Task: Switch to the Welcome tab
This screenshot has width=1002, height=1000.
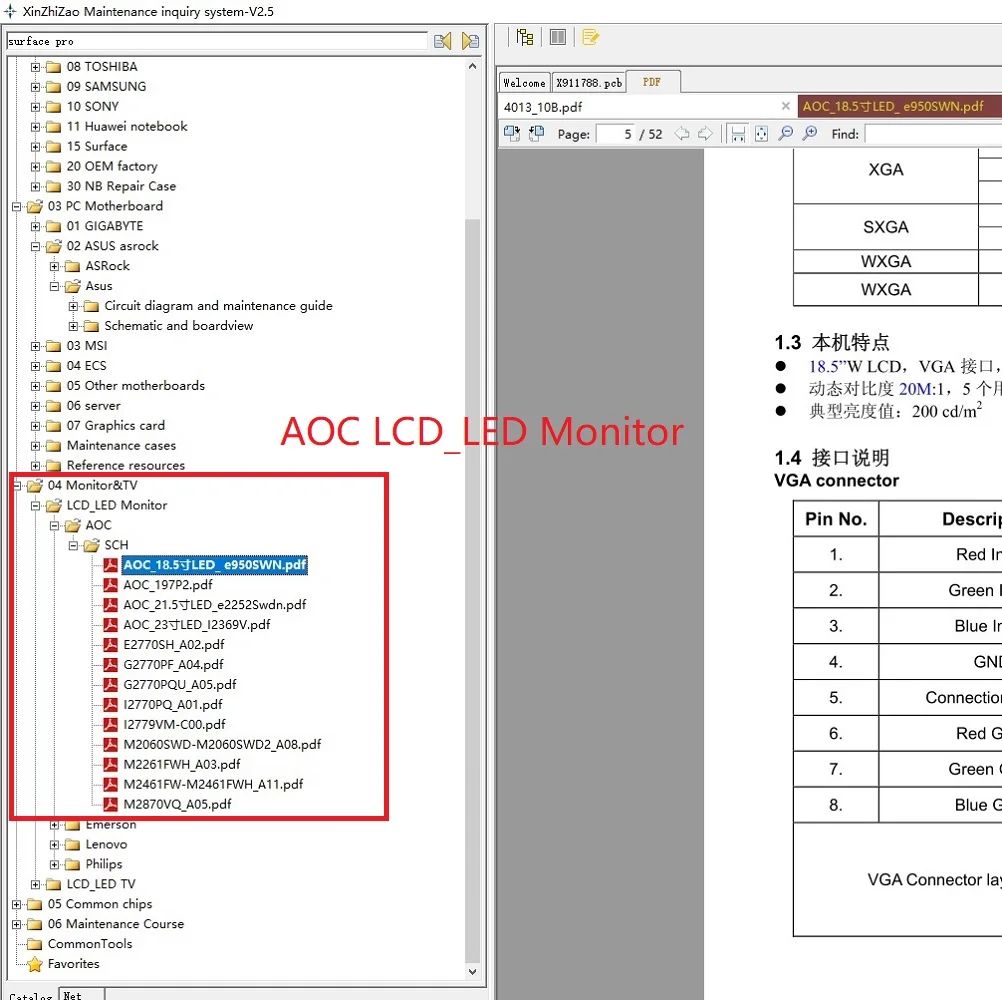Action: click(524, 83)
